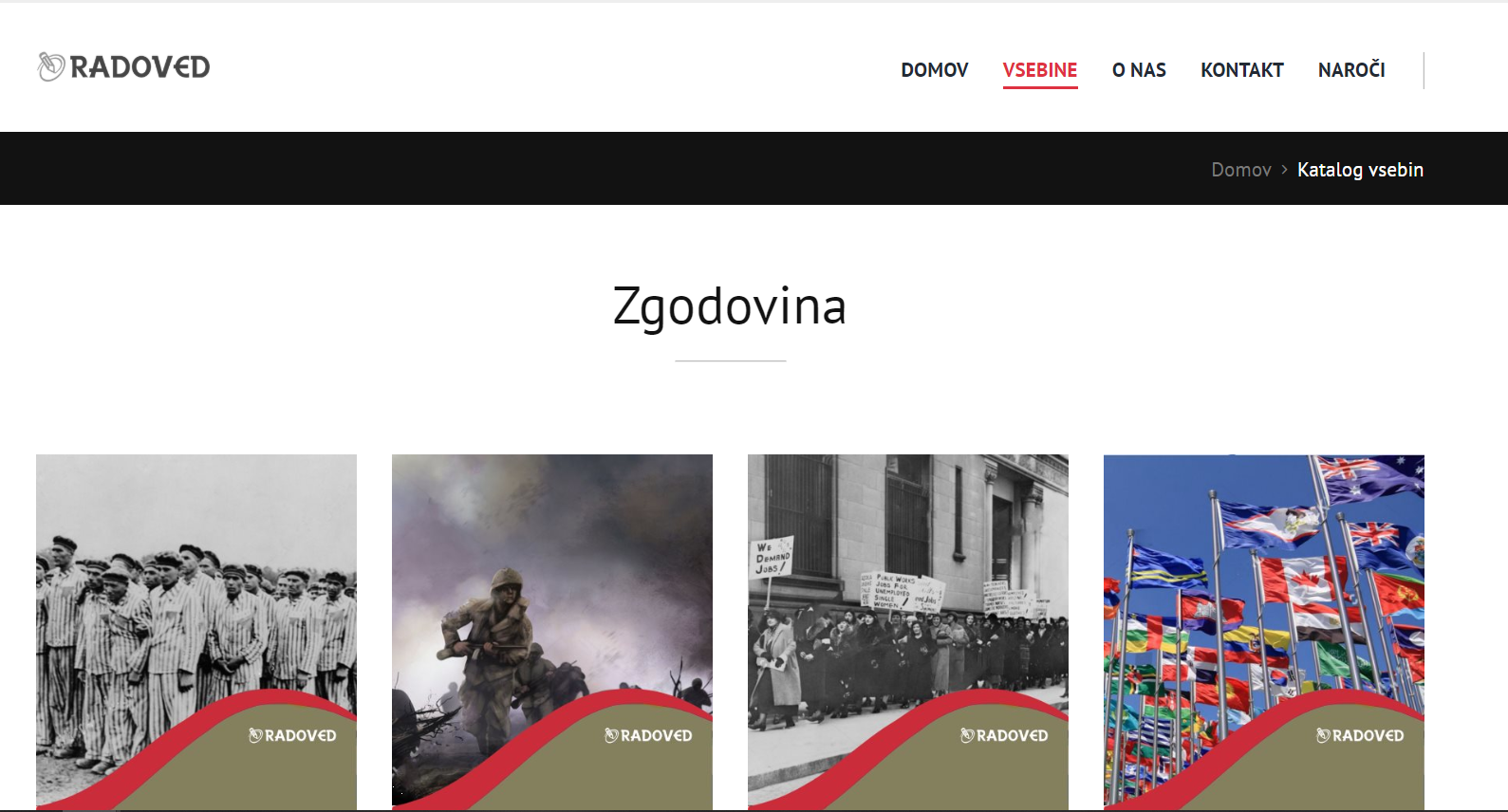This screenshot has width=1508, height=812.
Task: Go to the O nas page
Action: pos(1139,70)
